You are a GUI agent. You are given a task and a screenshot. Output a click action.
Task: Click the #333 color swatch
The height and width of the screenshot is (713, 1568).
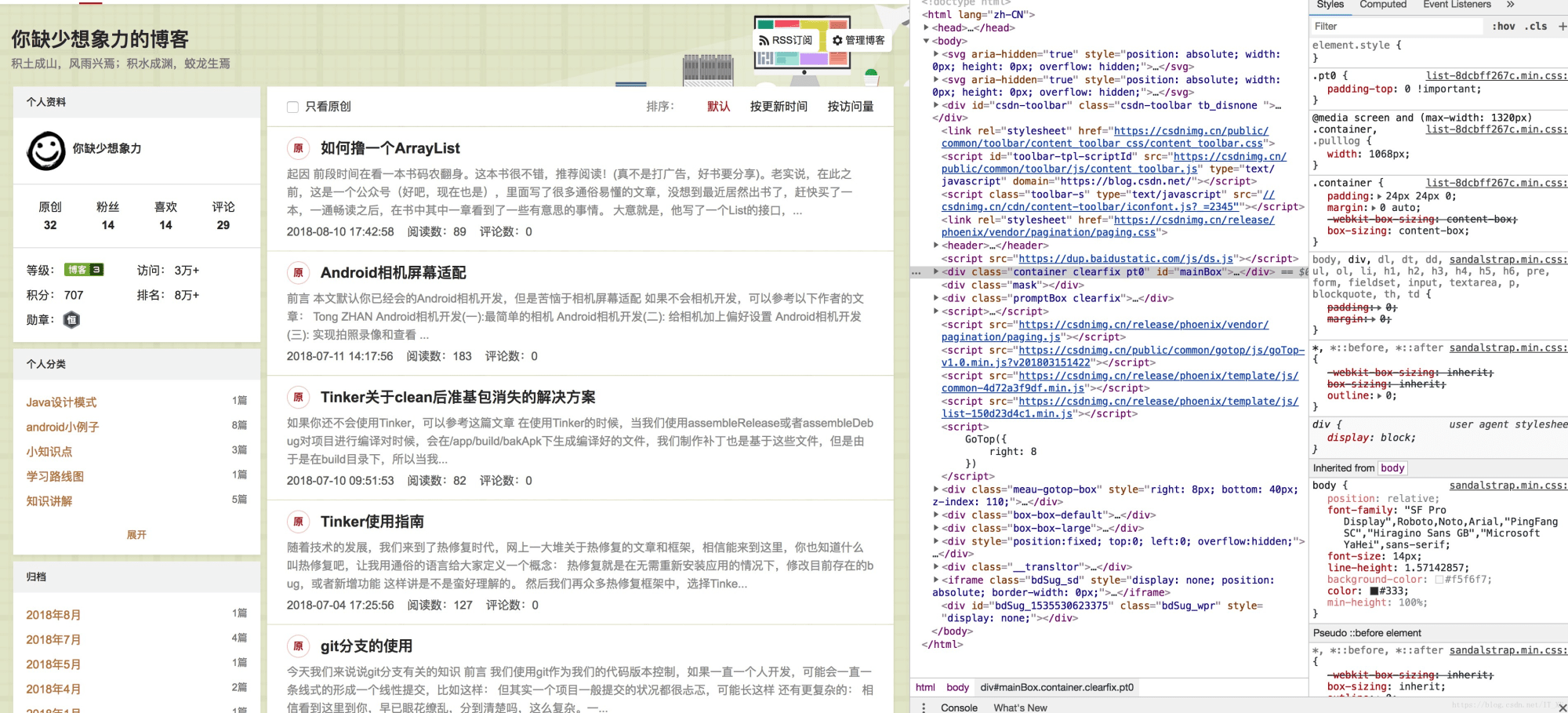[x=1374, y=591]
